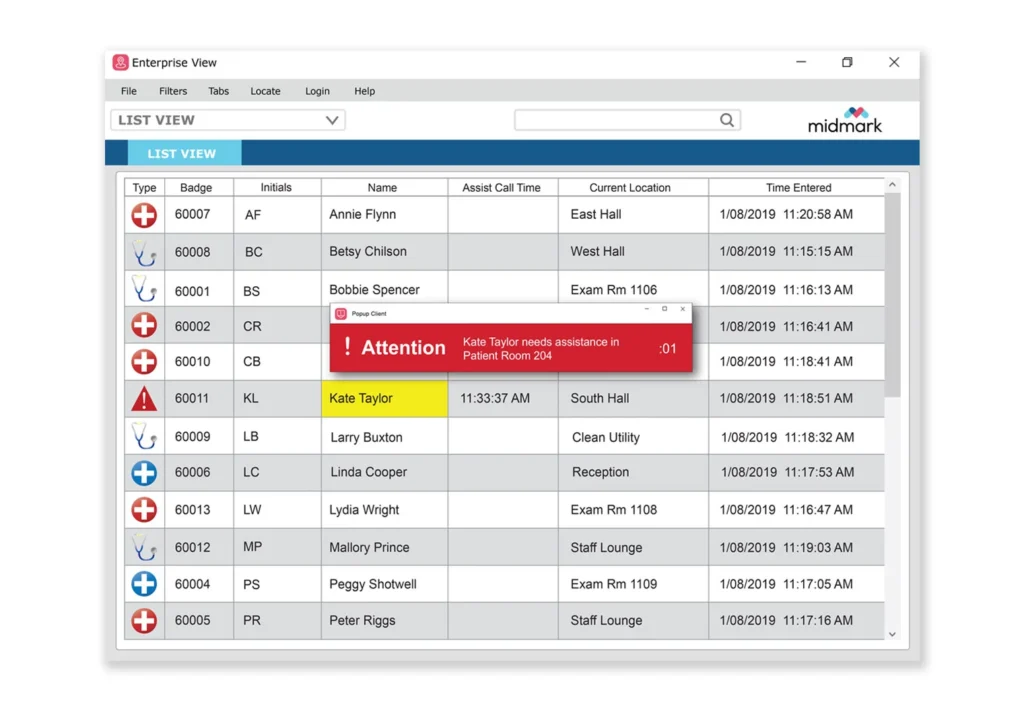Open the Login menu

click(x=317, y=91)
